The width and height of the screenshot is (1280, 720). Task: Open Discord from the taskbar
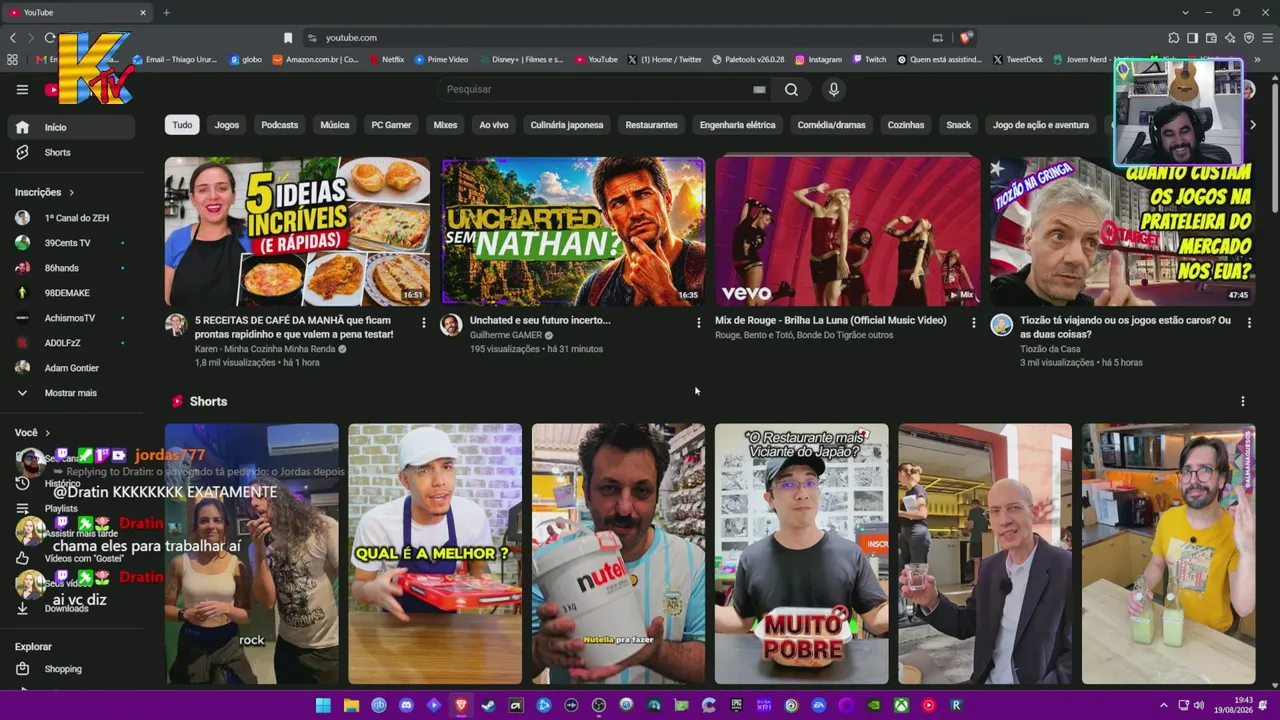point(406,705)
